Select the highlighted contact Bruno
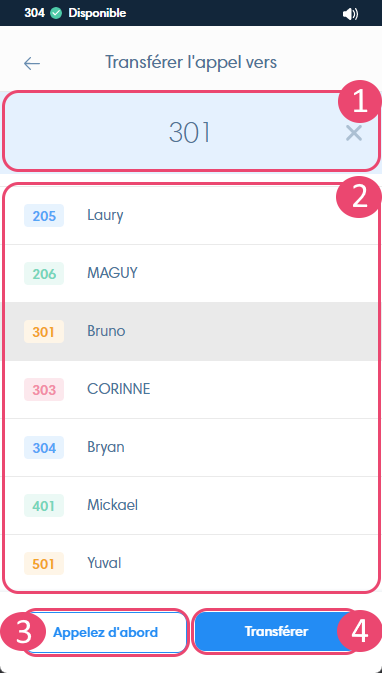382x673 pixels. click(x=191, y=331)
